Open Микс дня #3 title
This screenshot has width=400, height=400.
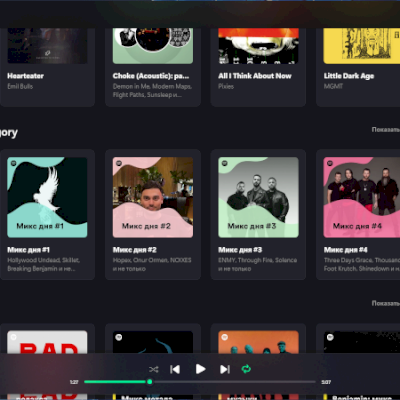pos(240,250)
